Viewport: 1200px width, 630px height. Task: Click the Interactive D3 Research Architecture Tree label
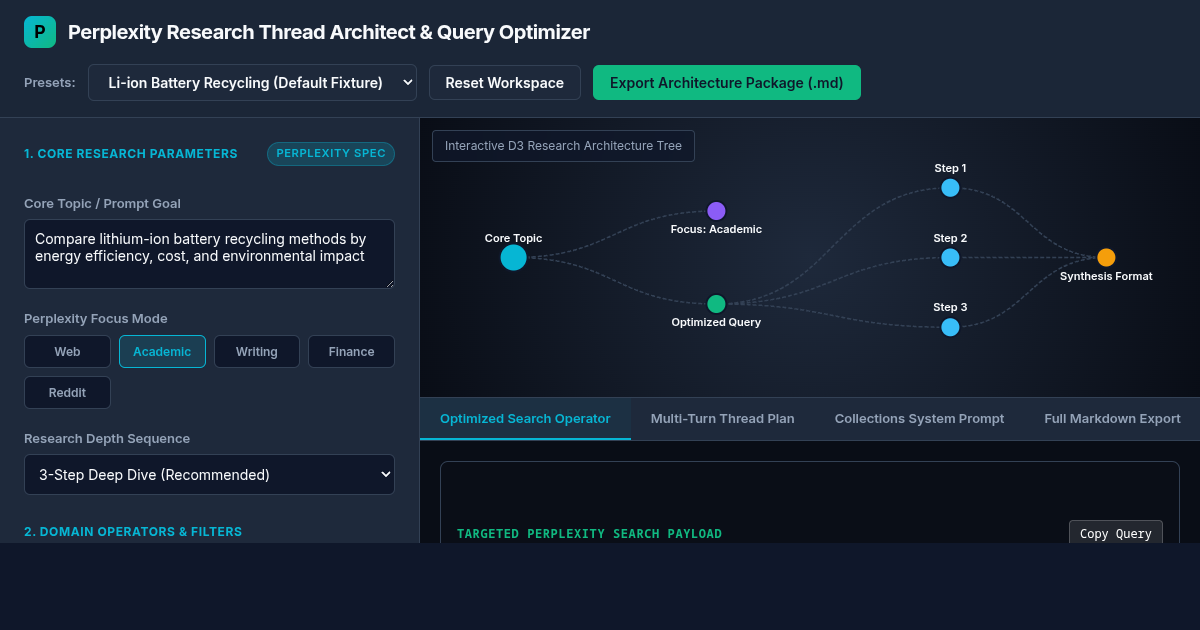563,146
